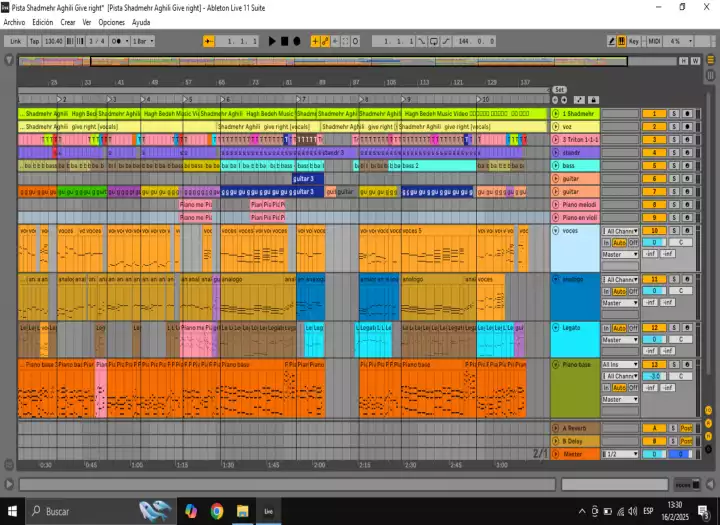Click the Windows Start button
The height and width of the screenshot is (525, 720).
[12, 511]
